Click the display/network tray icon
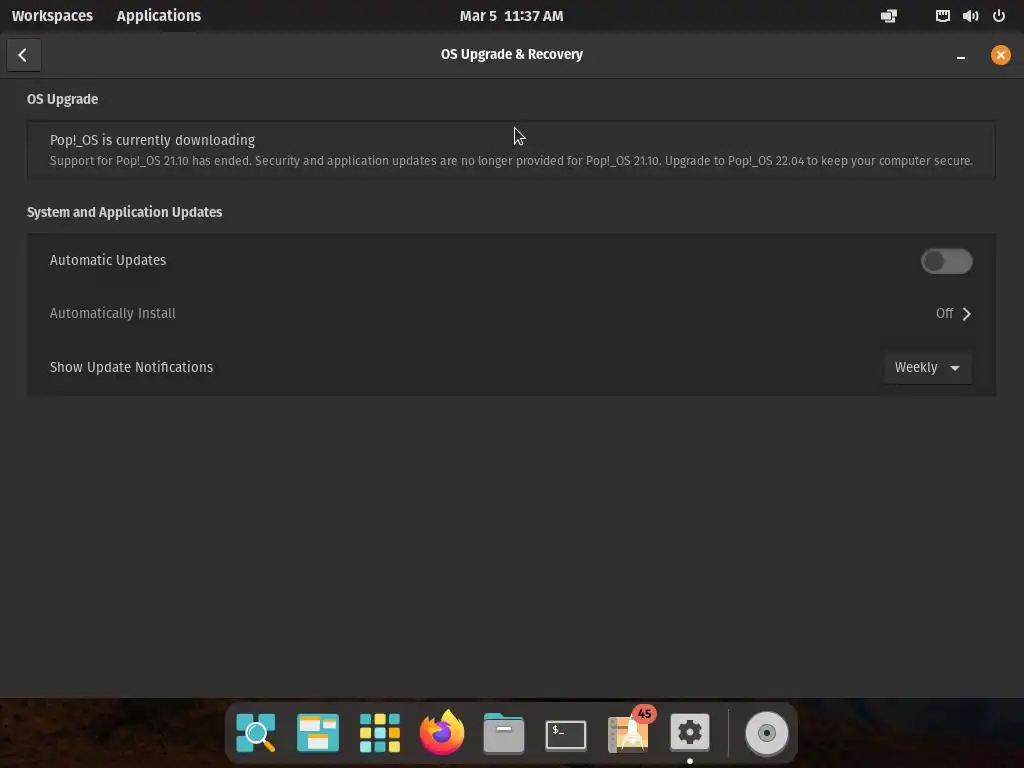This screenshot has width=1024, height=768. point(889,16)
